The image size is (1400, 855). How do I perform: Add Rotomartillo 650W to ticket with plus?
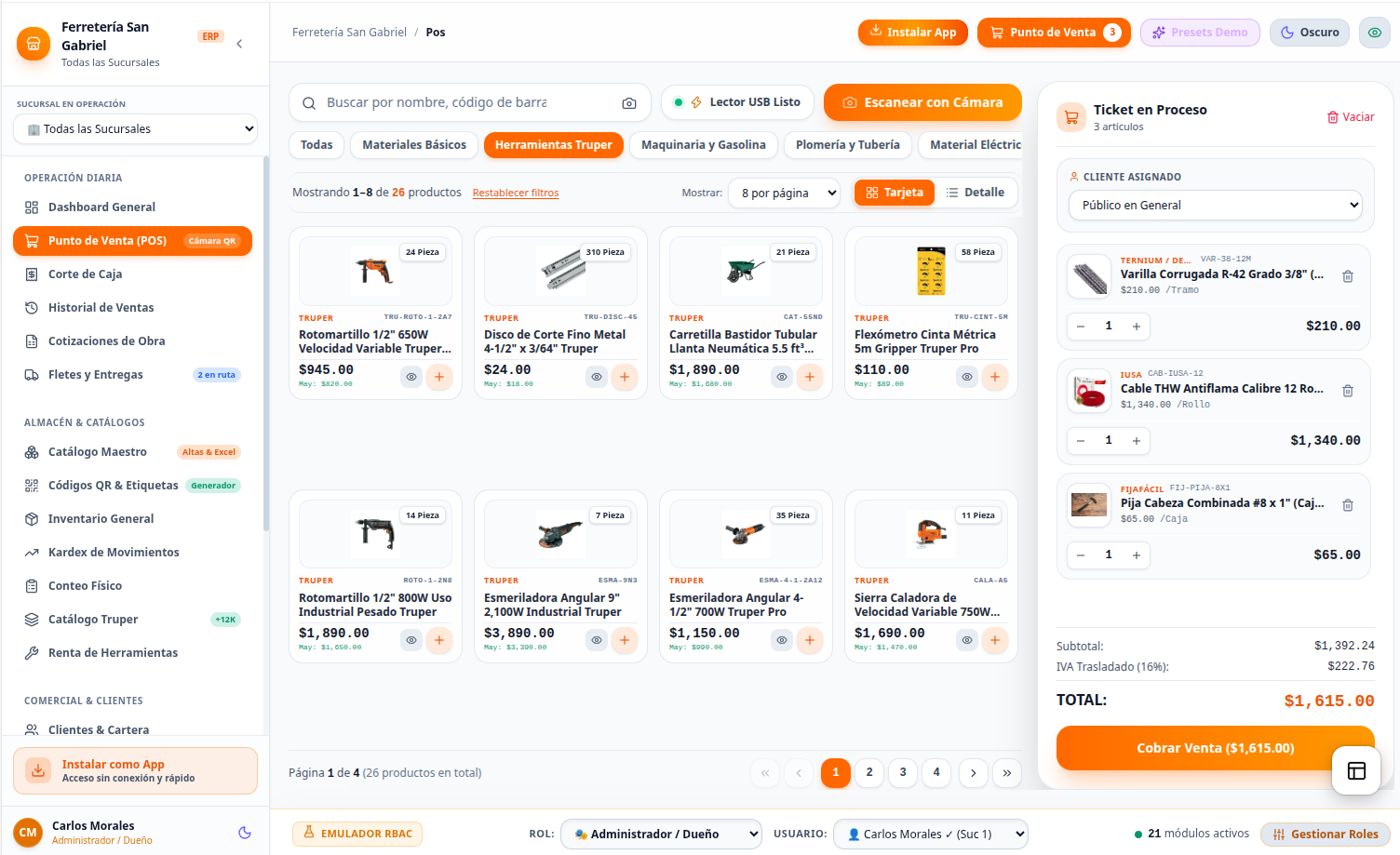[x=439, y=377]
